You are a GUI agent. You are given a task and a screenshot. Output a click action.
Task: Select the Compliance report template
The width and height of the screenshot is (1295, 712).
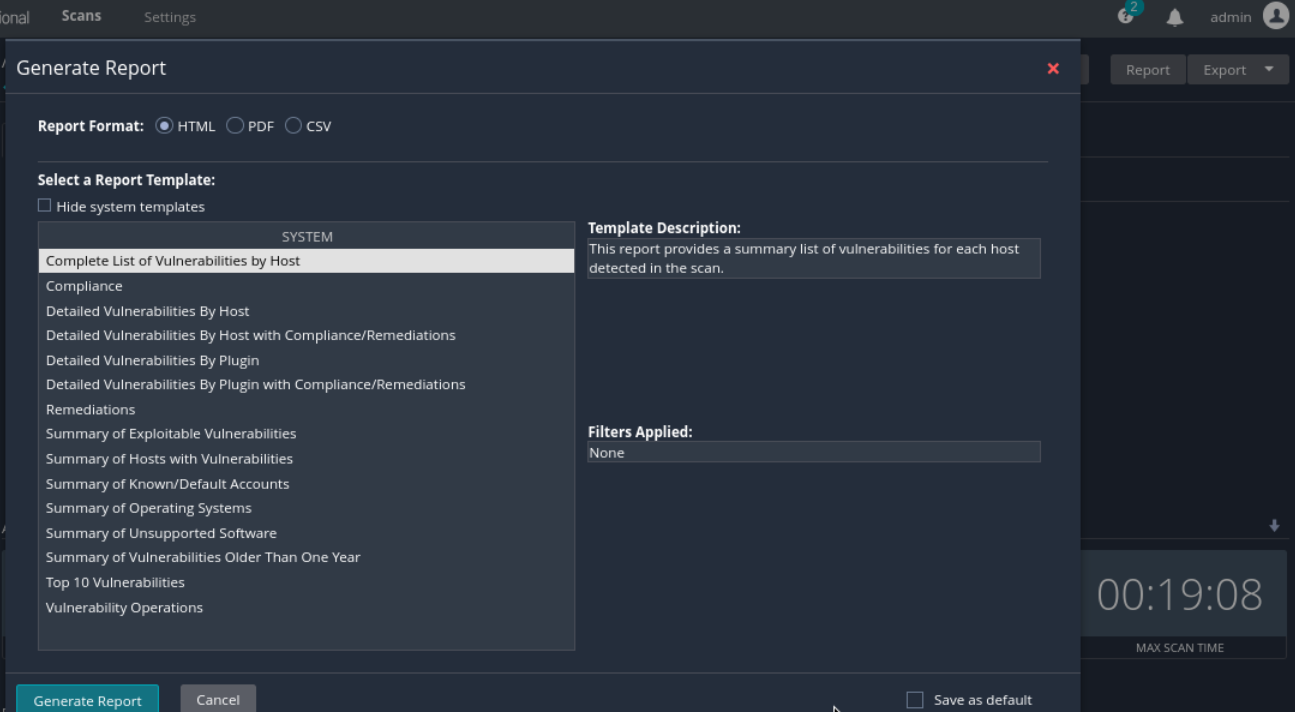pos(84,286)
